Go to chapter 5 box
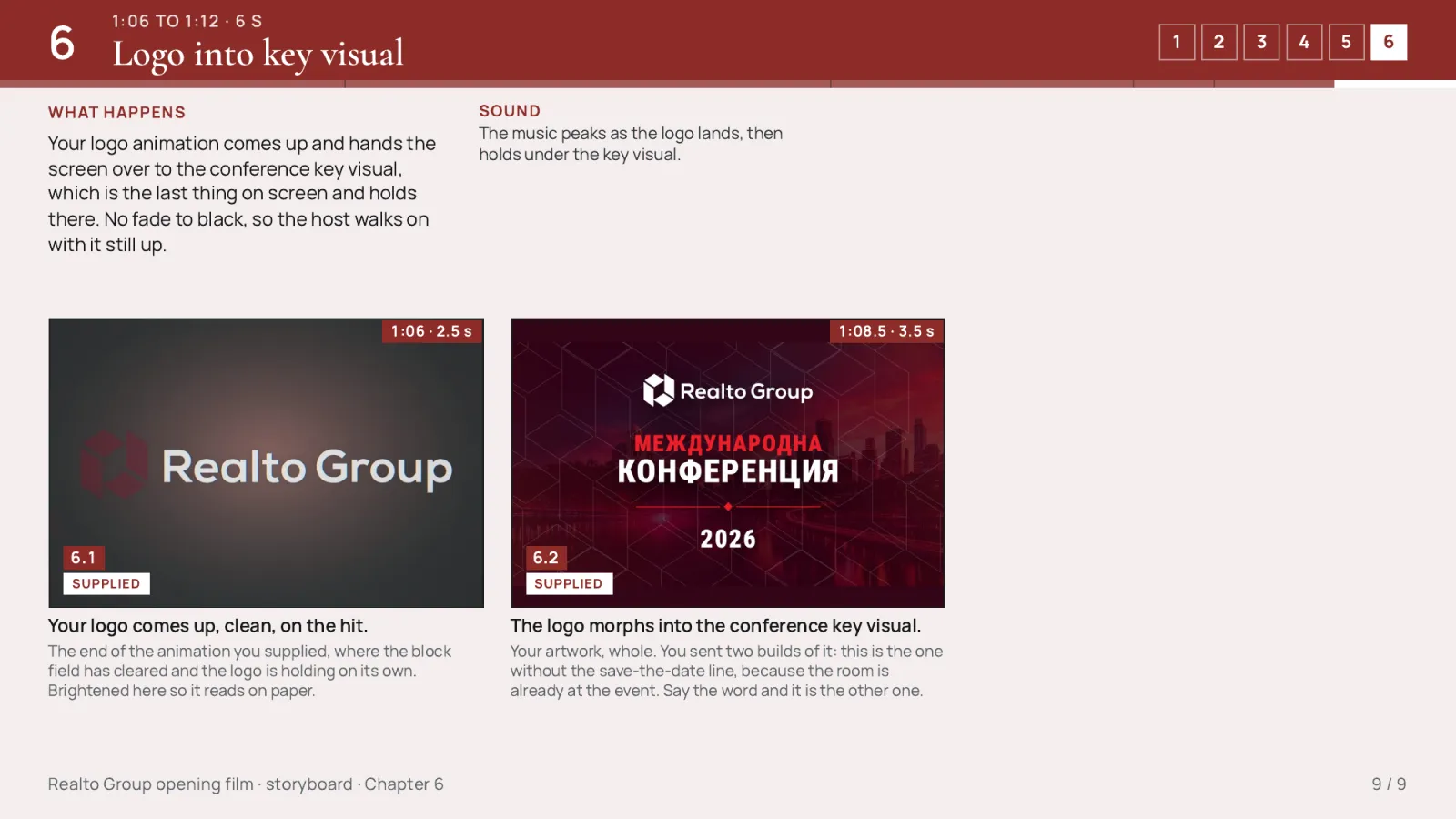This screenshot has width=1456, height=819. pos(1346,42)
